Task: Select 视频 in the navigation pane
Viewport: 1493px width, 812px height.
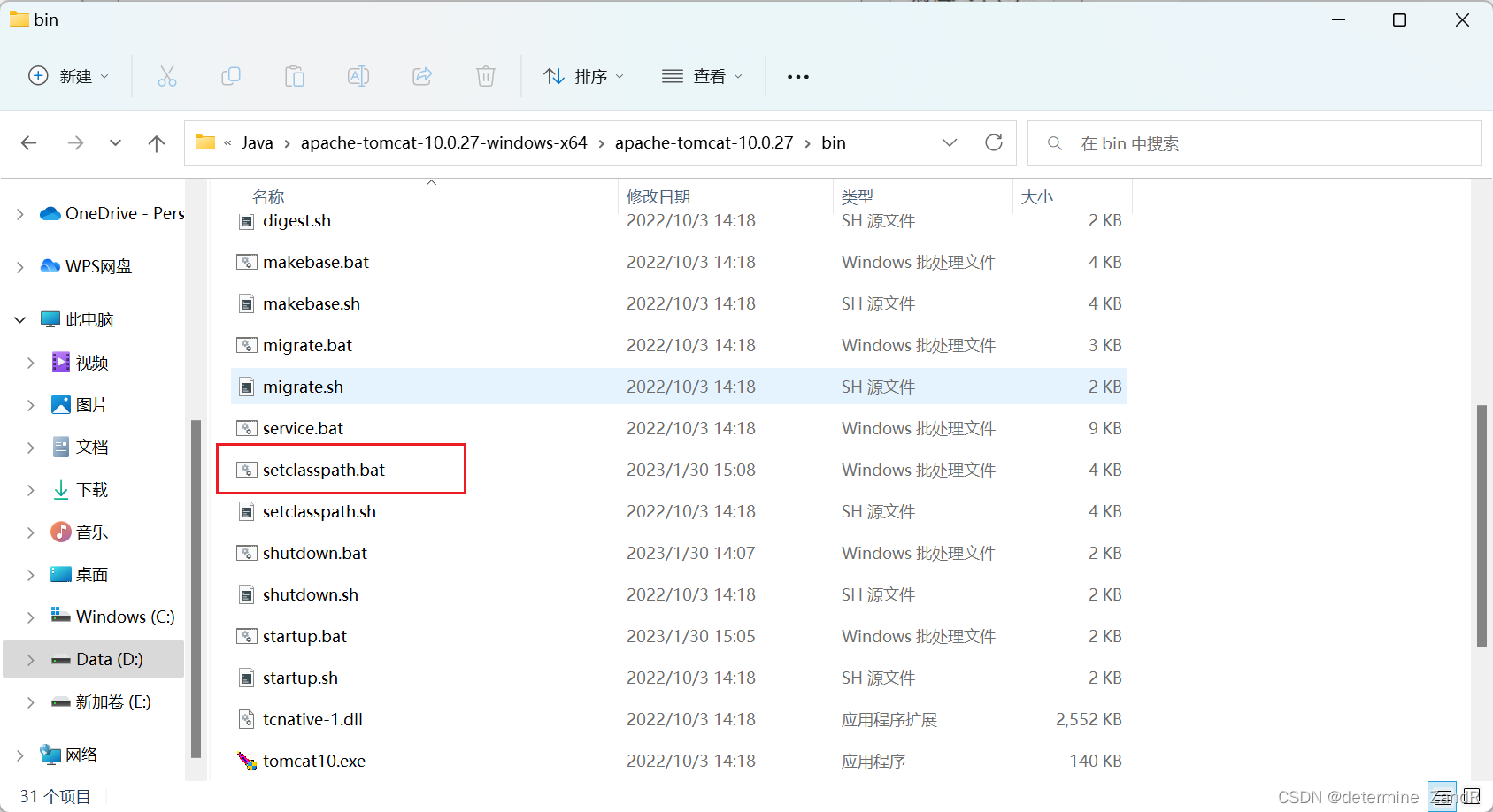Action: (x=92, y=363)
